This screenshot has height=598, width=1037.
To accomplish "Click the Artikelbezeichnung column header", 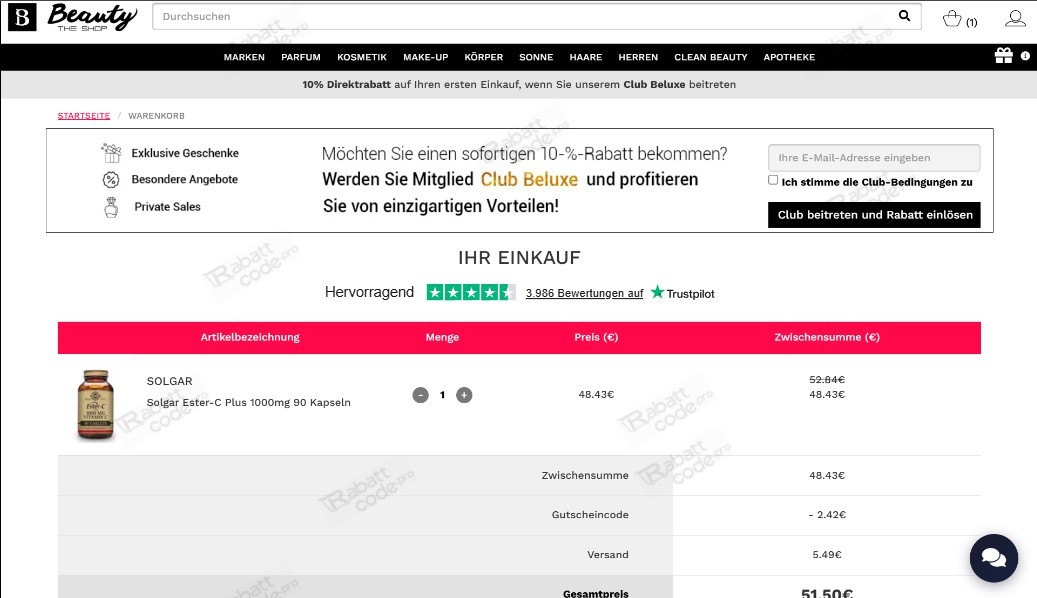I will tap(250, 337).
